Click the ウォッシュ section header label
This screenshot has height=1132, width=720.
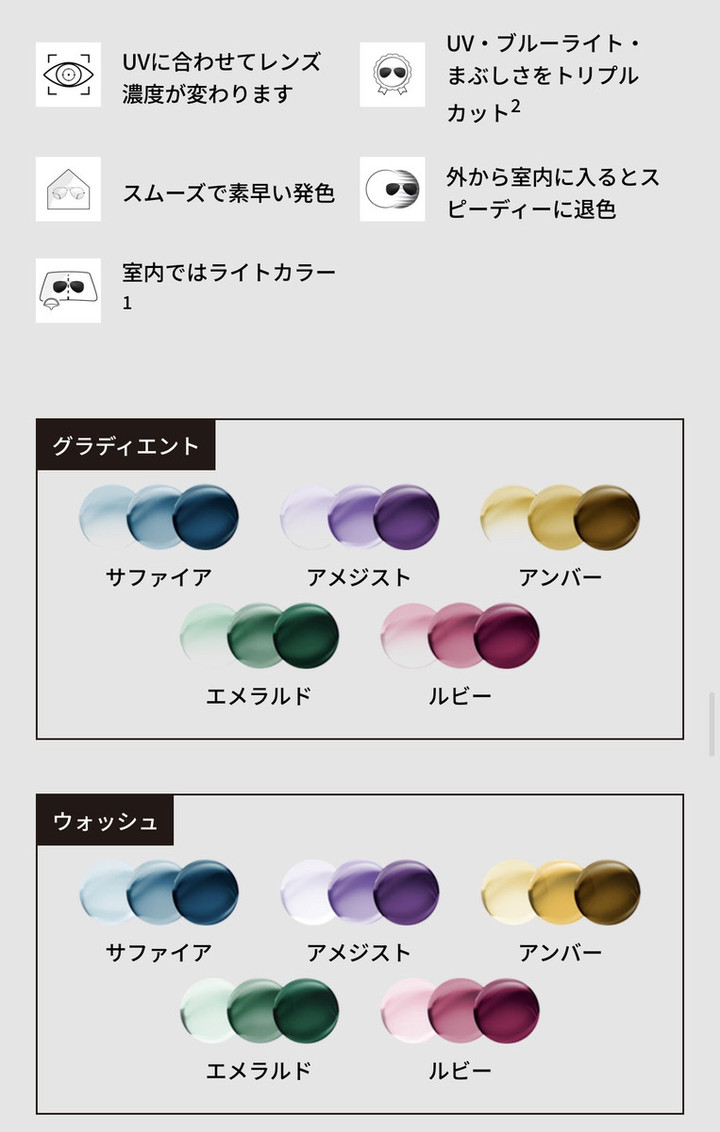tap(105, 822)
